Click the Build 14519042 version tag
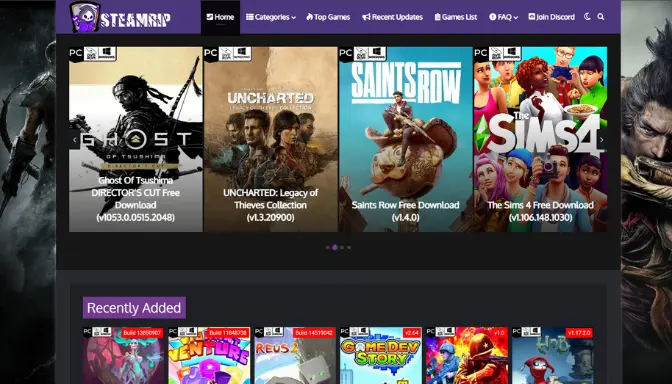This screenshot has height=384, width=672. tap(314, 333)
